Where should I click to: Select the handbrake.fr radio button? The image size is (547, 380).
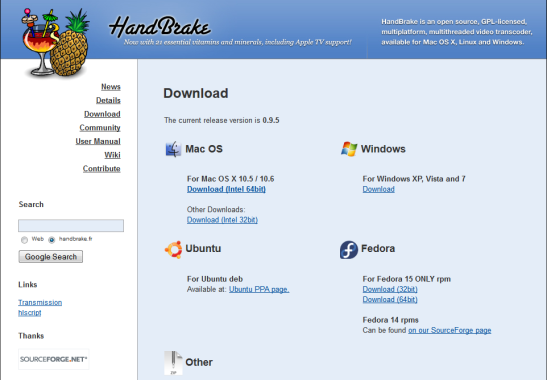tap(52, 240)
